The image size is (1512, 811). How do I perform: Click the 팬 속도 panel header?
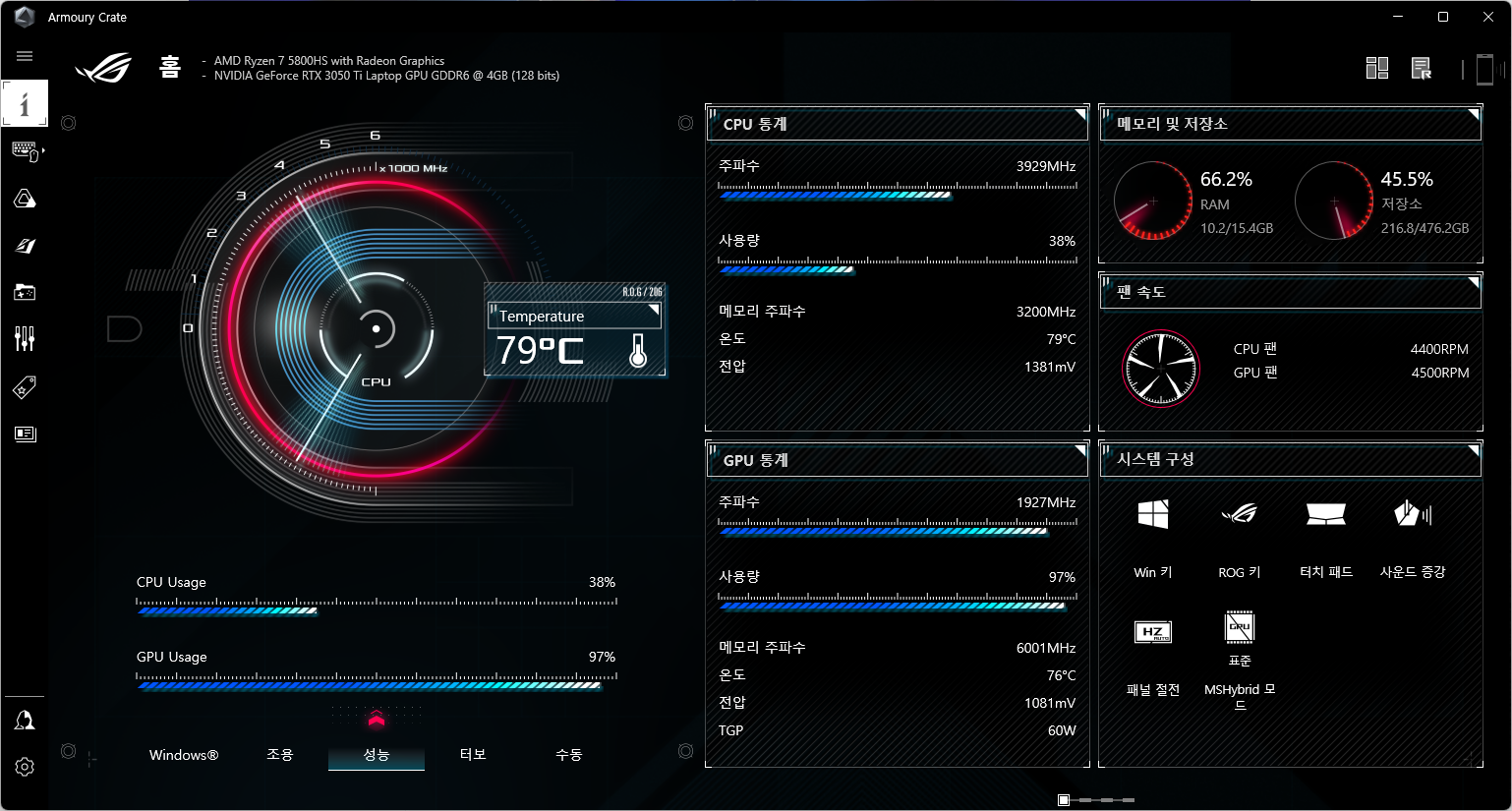coord(1291,292)
